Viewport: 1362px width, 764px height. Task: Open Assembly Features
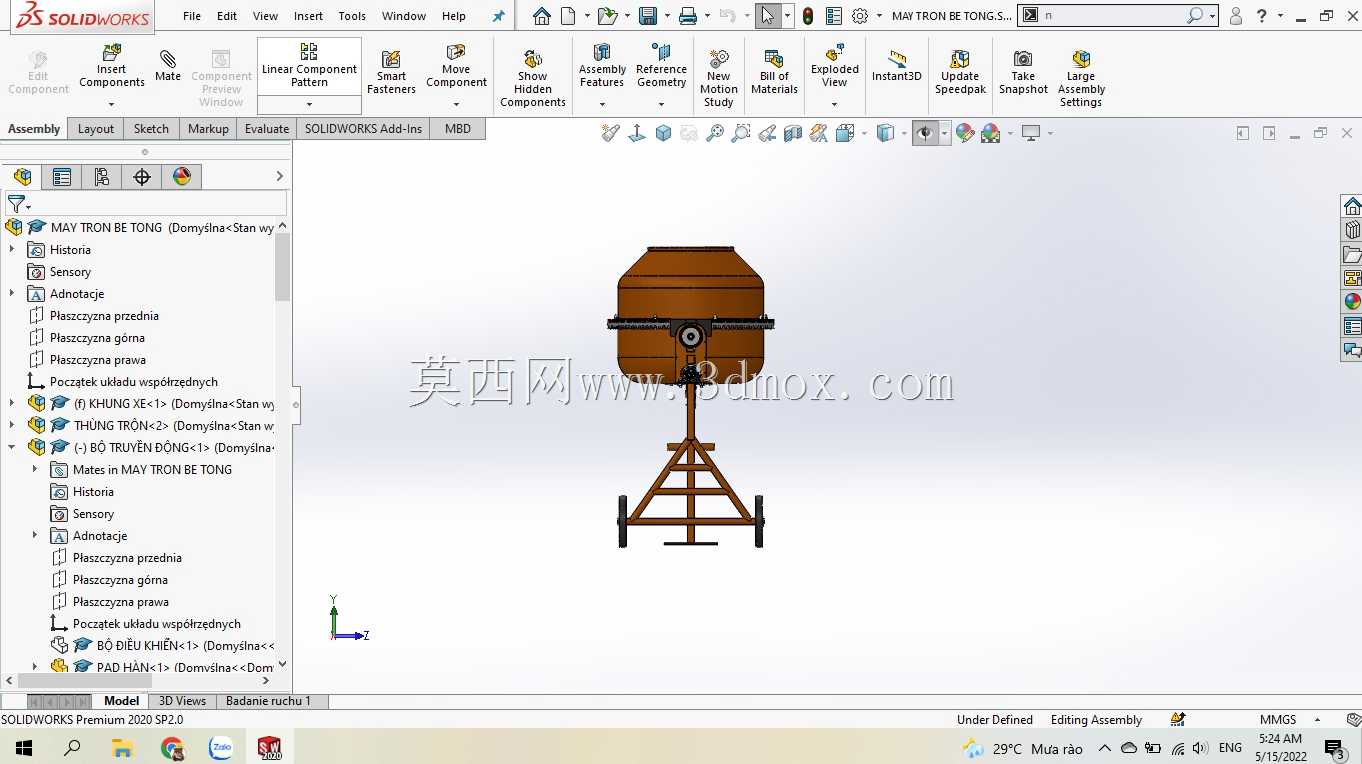pos(602,67)
